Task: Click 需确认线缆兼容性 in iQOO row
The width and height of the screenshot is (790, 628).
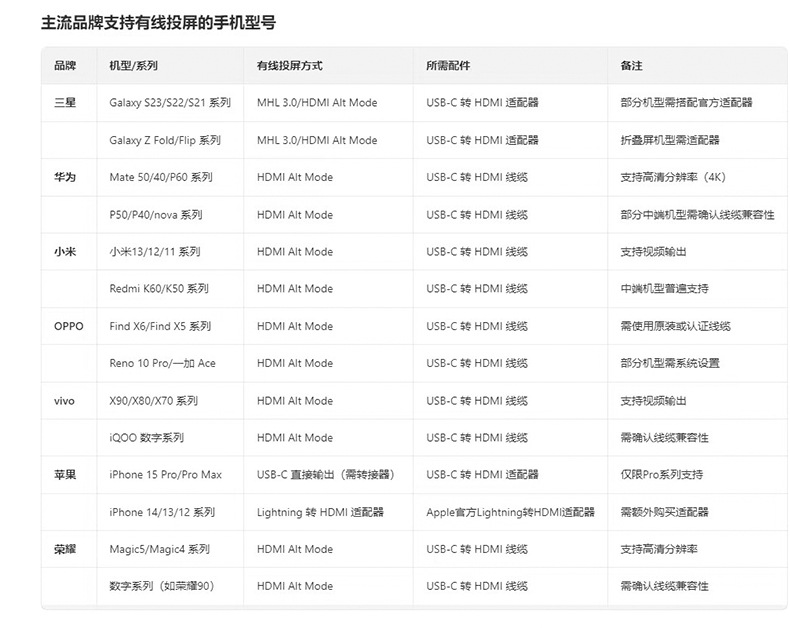Action: pyautogui.click(x=665, y=437)
